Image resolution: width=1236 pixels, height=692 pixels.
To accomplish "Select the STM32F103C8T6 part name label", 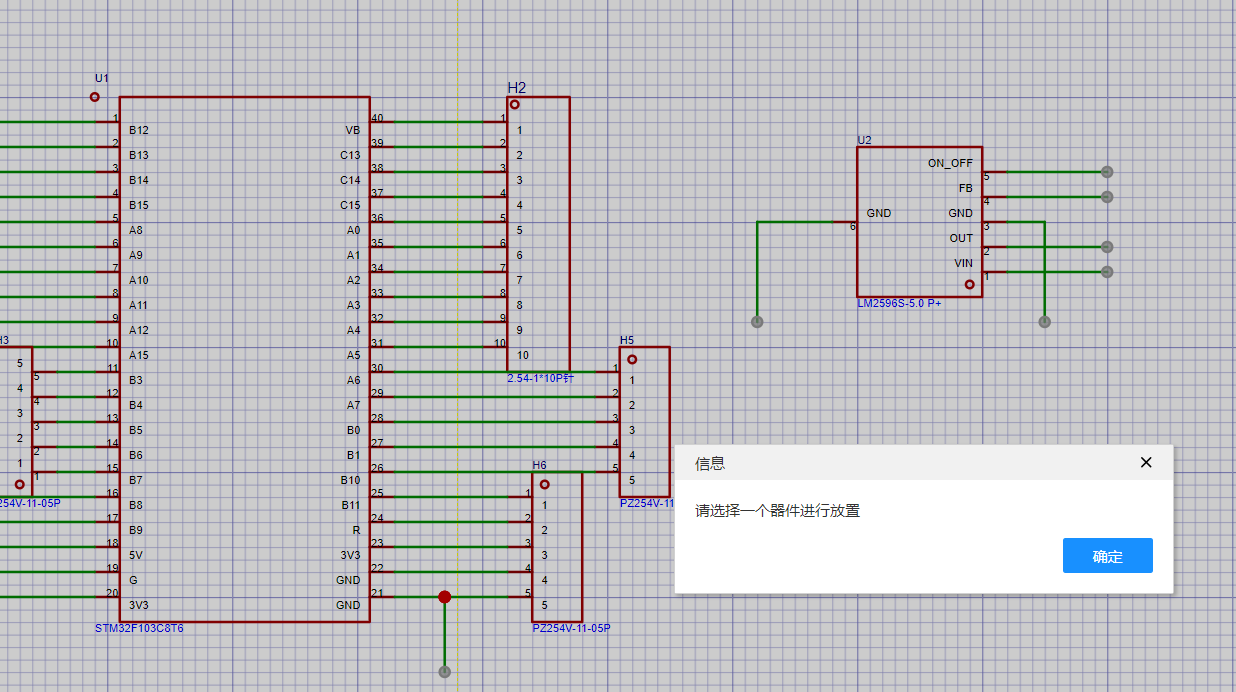I will [x=138, y=629].
